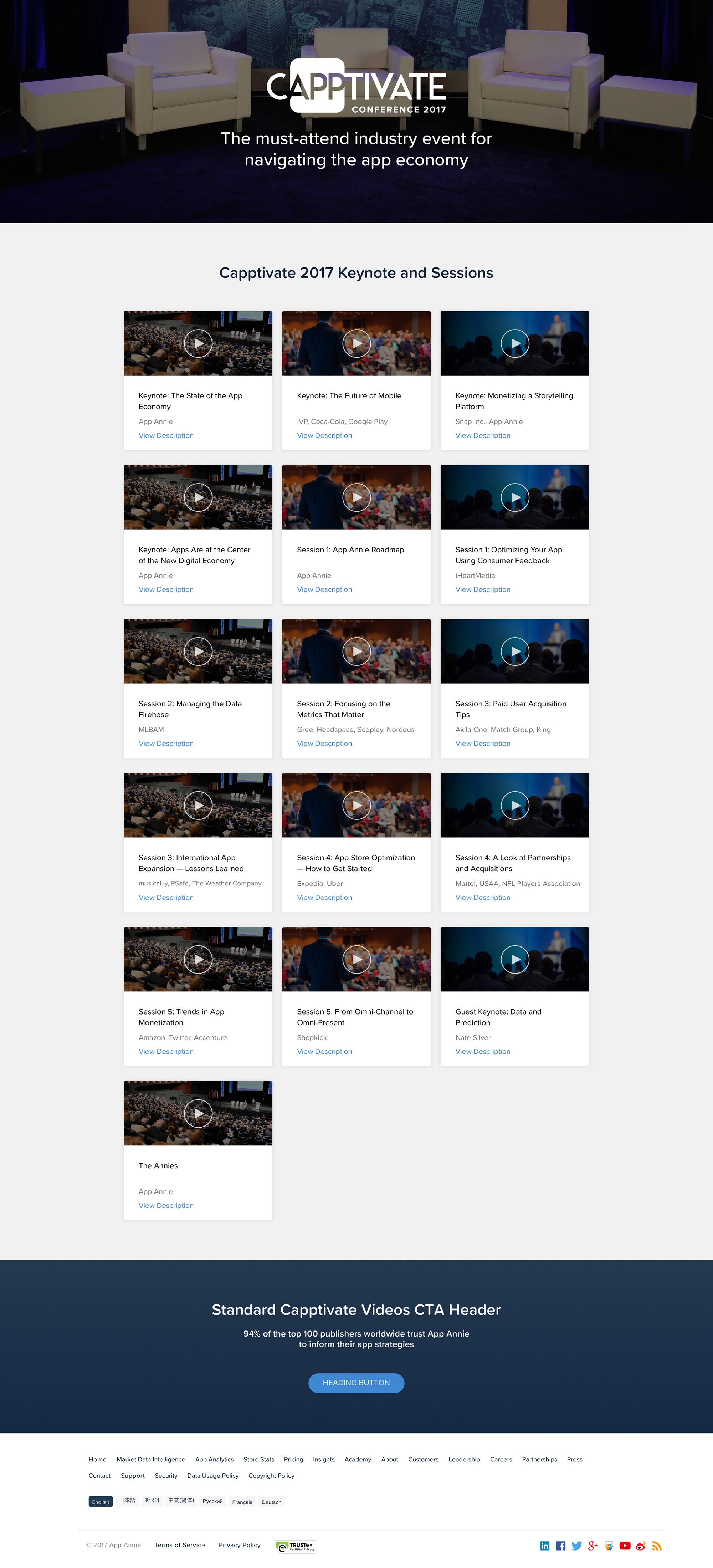713x1568 pixels.
Task: View description for Snap Inc. storytelling keynote
Action: click(x=483, y=435)
